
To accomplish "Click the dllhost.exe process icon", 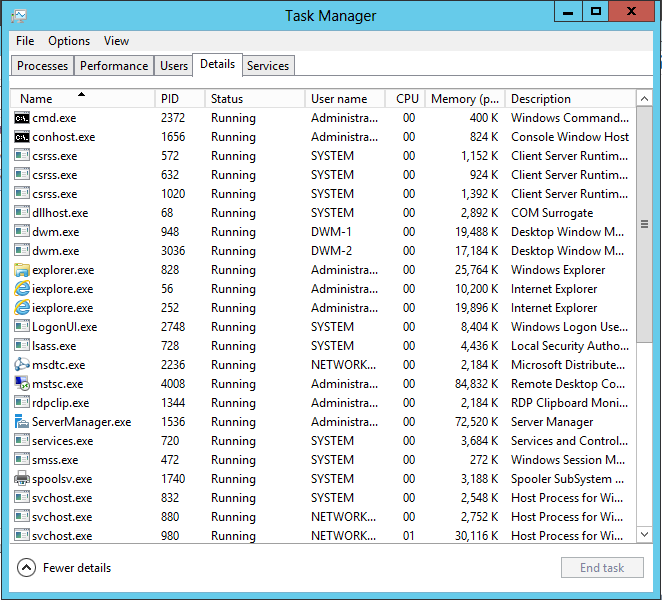I will (x=22, y=213).
